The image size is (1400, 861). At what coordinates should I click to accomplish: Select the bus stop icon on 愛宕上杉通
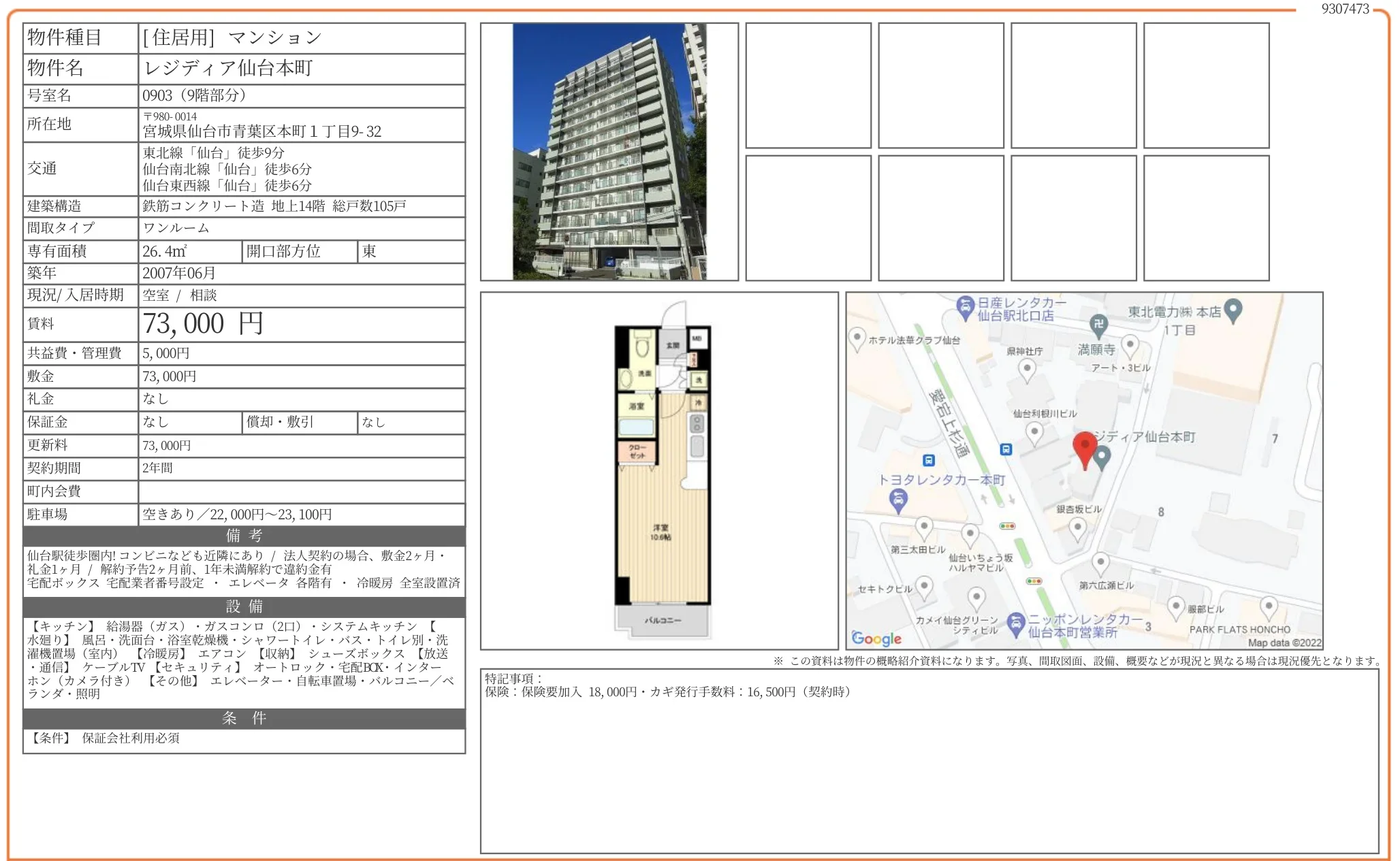[x=1006, y=449]
